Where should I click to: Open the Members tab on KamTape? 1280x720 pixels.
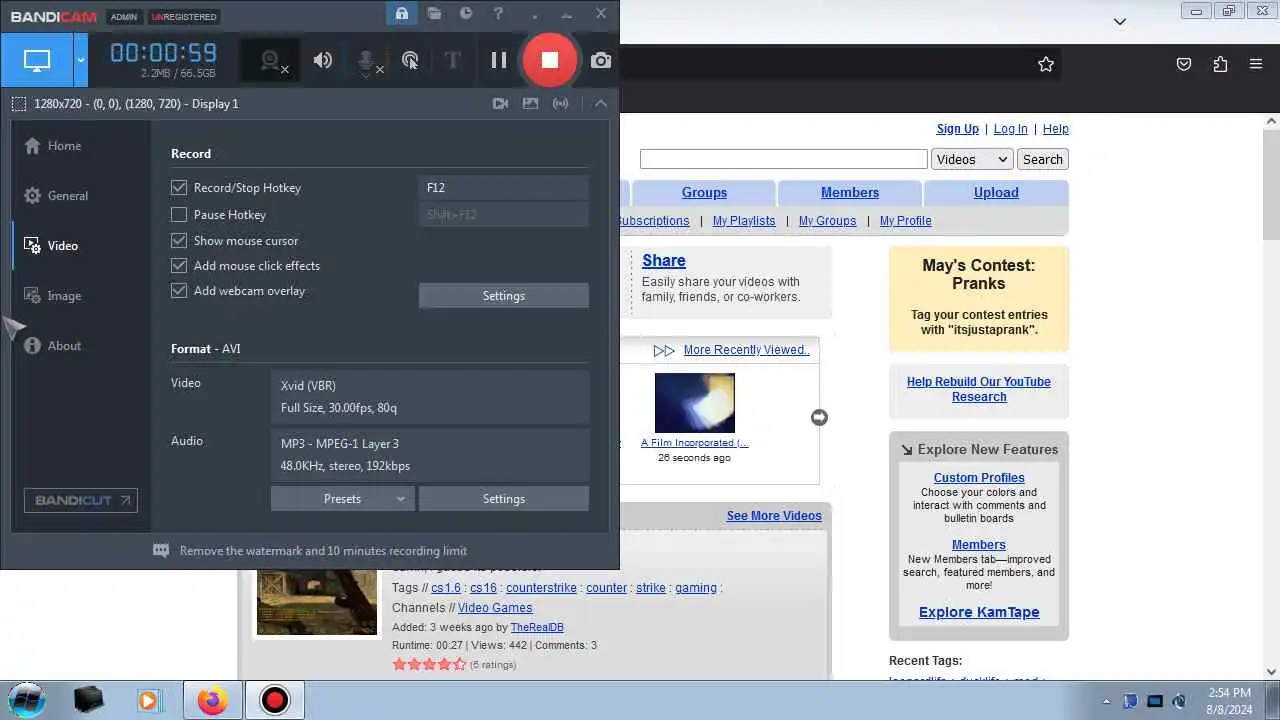click(850, 193)
